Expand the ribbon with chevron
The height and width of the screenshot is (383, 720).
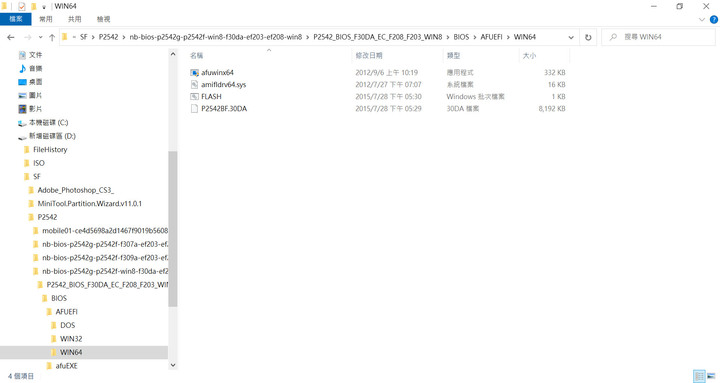coord(702,19)
